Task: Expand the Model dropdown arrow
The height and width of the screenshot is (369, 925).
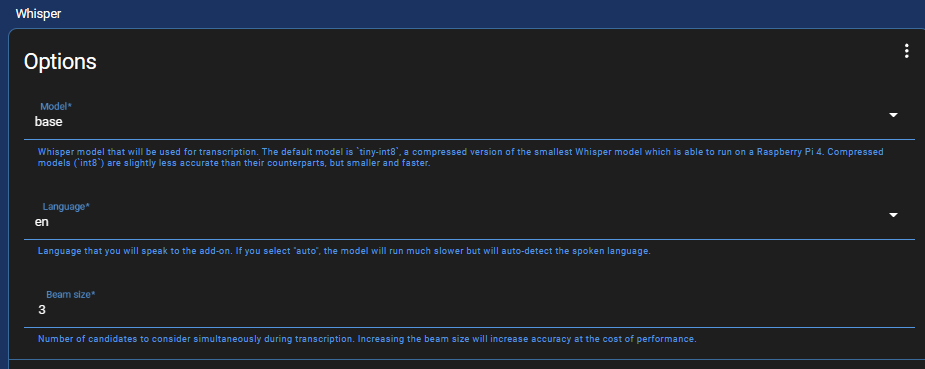Action: click(893, 115)
